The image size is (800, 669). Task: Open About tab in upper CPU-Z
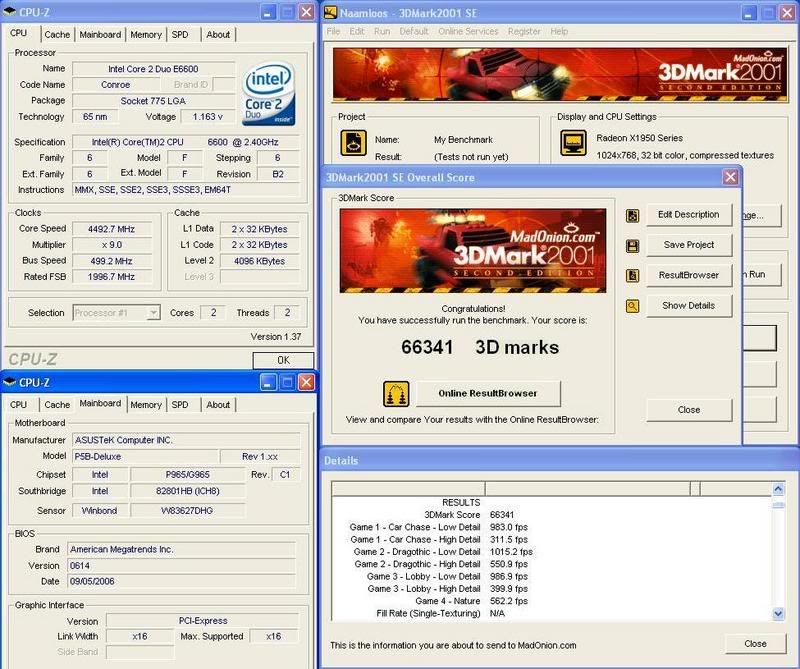pyautogui.click(x=218, y=35)
